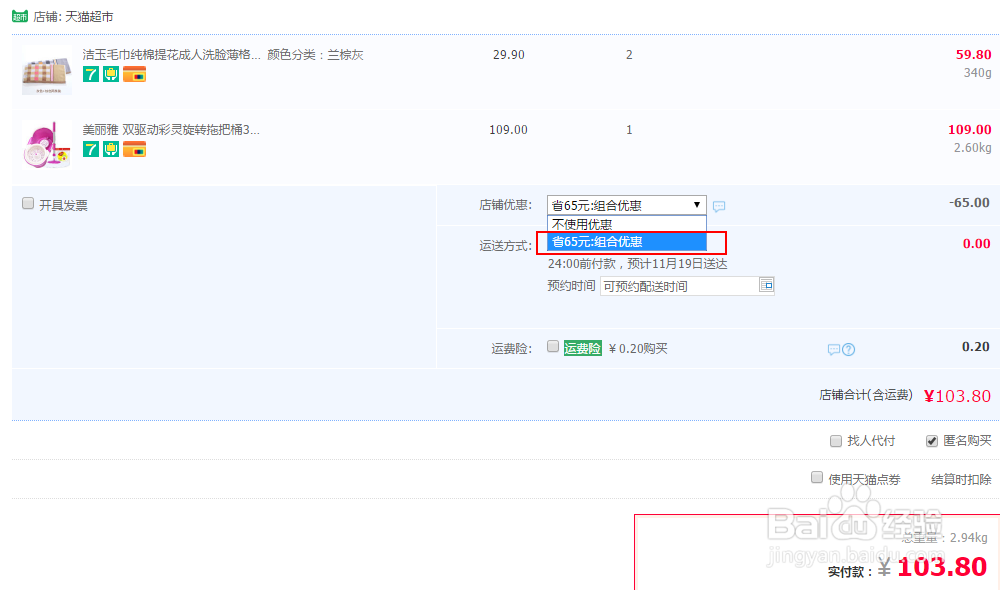The width and height of the screenshot is (1000, 590).
Task: Click the towel unit price 29.90
Action: (x=509, y=55)
